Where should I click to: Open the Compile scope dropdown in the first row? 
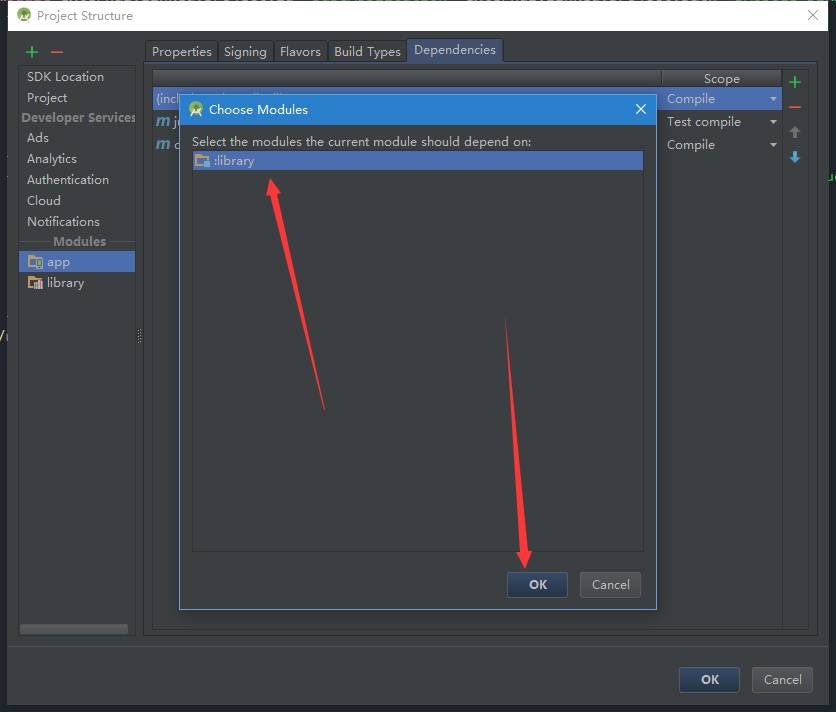click(773, 99)
